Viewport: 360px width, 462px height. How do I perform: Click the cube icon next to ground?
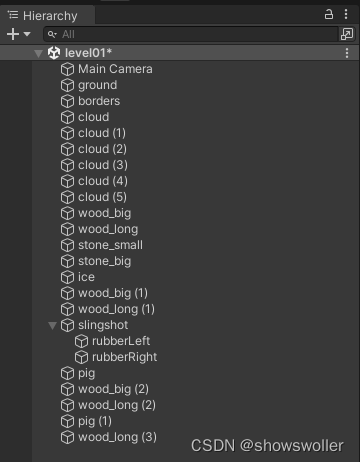click(67, 85)
